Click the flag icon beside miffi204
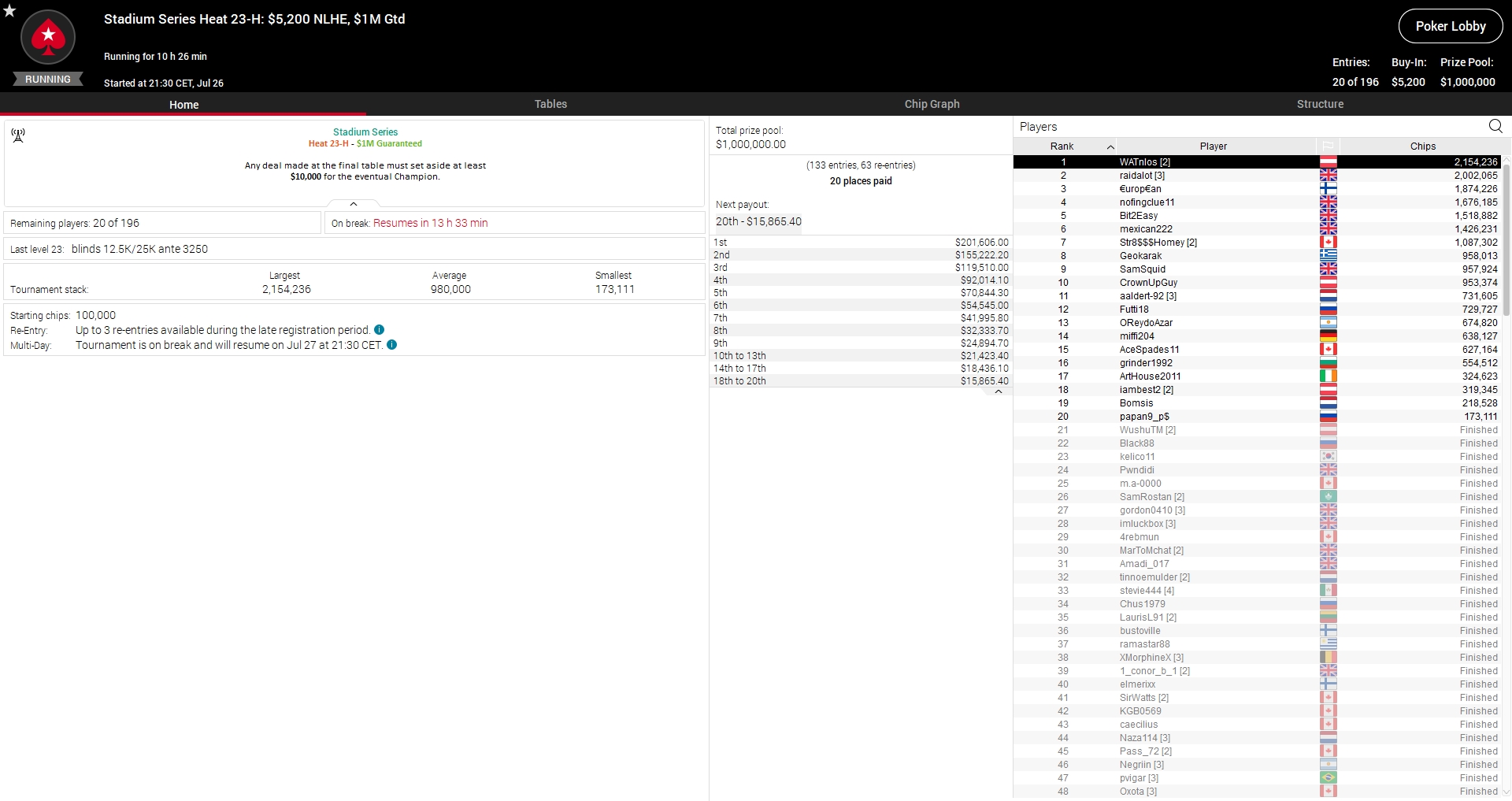This screenshot has height=801, width=1512. point(1328,336)
